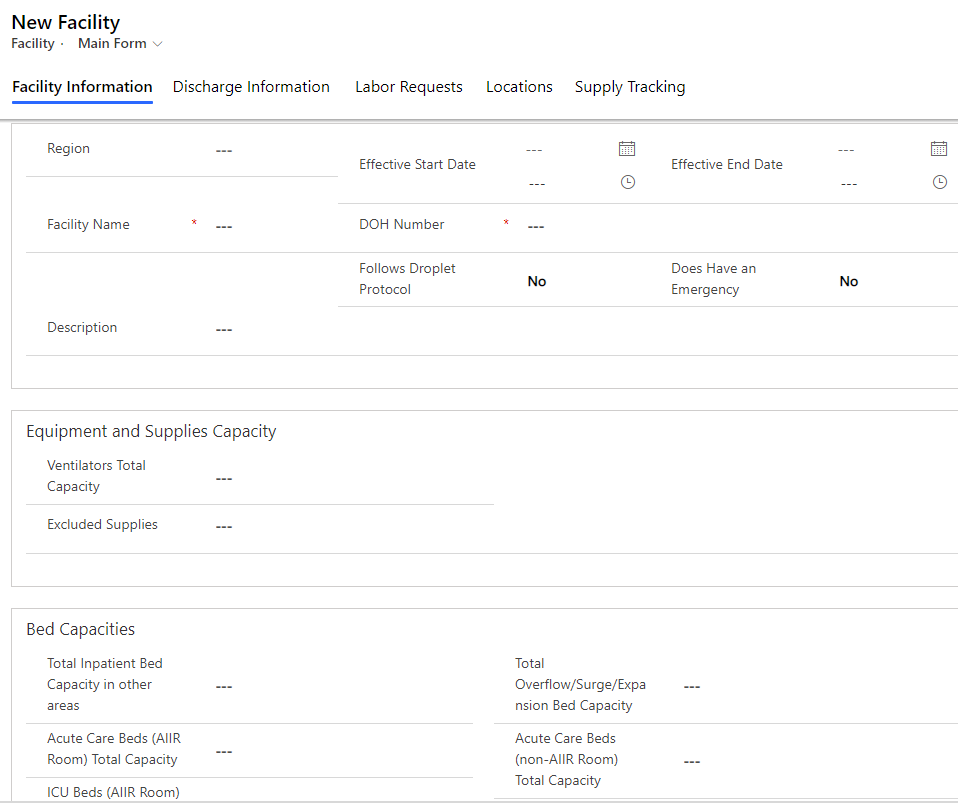Switch to the Locations tab
This screenshot has height=803, width=958.
coord(519,87)
